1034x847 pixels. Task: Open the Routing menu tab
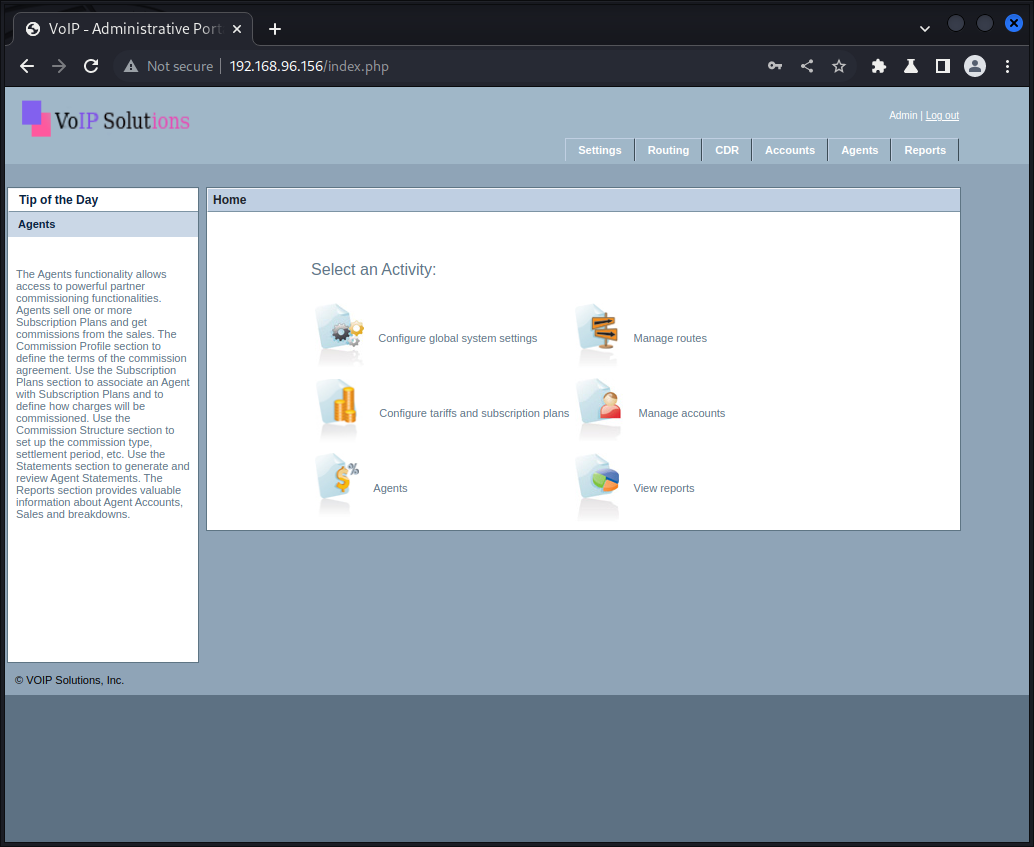coord(668,150)
